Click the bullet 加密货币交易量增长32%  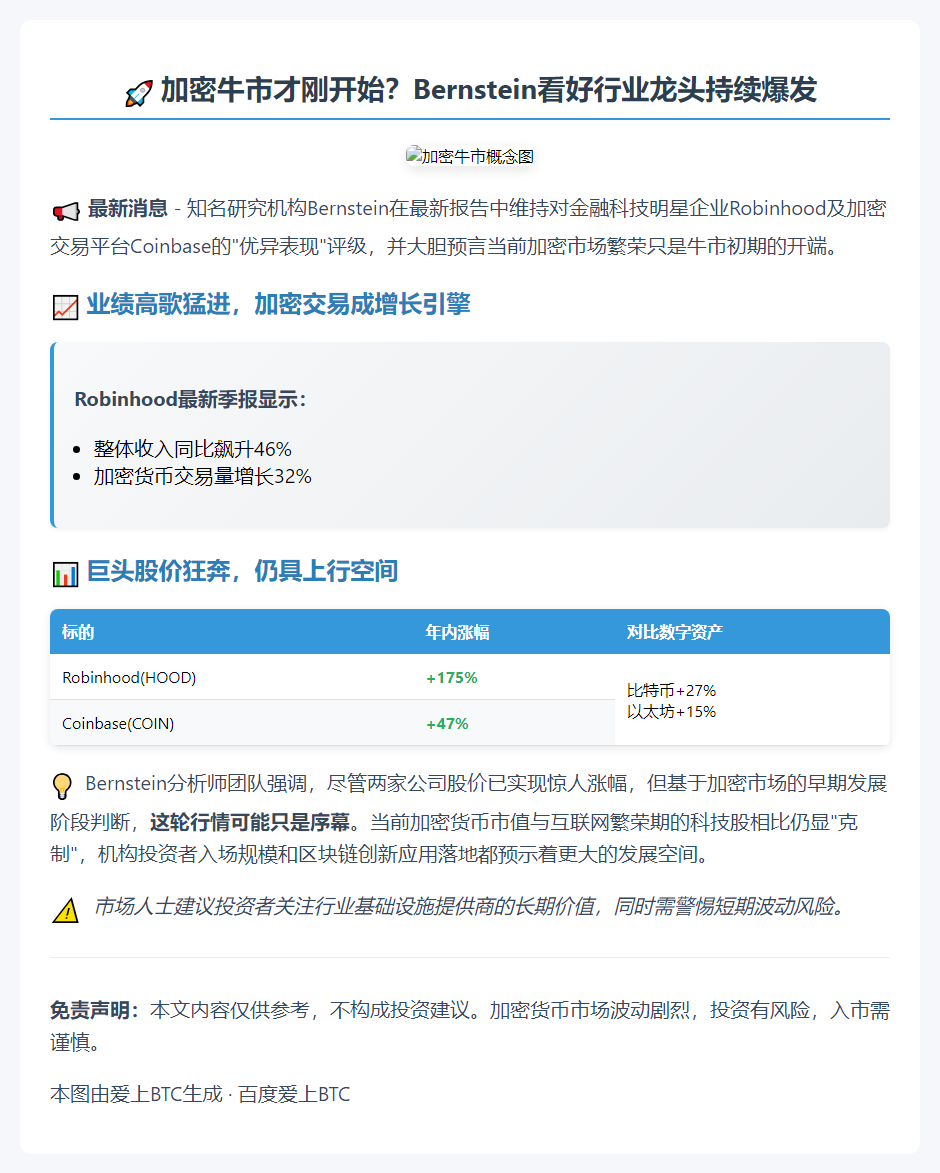click(x=202, y=477)
